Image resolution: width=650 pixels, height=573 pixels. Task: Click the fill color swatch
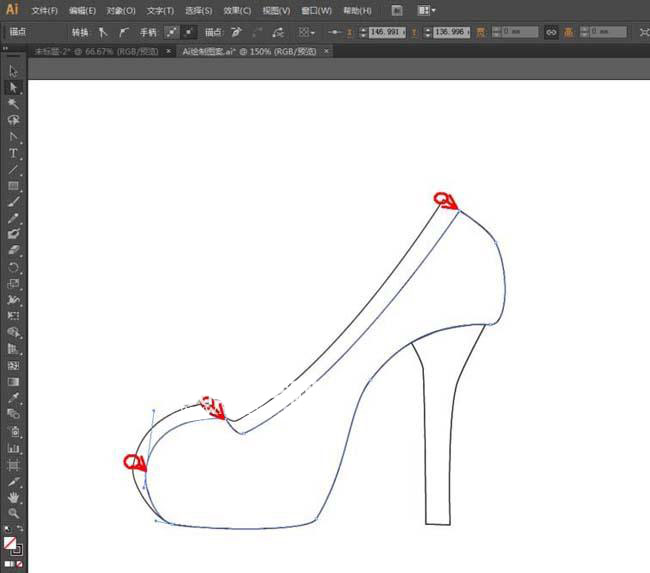click(10, 543)
